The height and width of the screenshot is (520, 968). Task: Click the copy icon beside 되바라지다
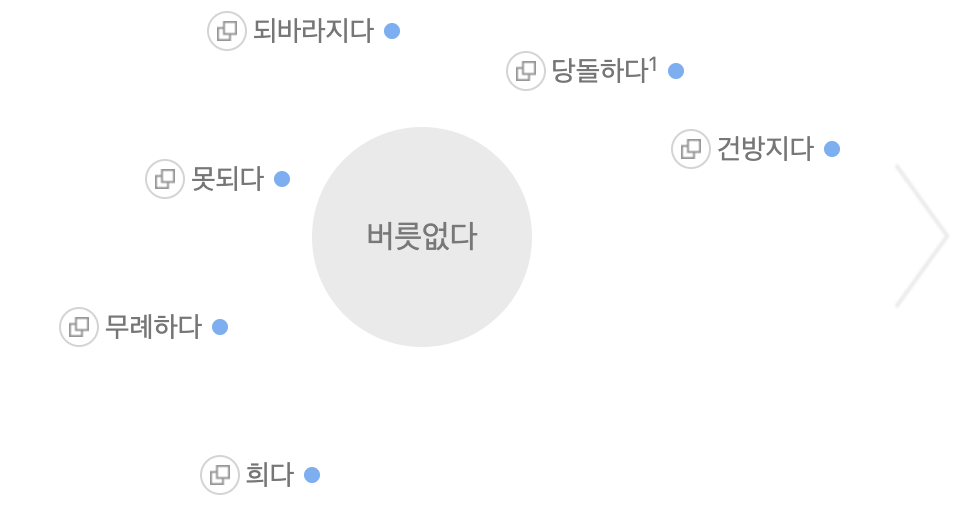tap(227, 31)
